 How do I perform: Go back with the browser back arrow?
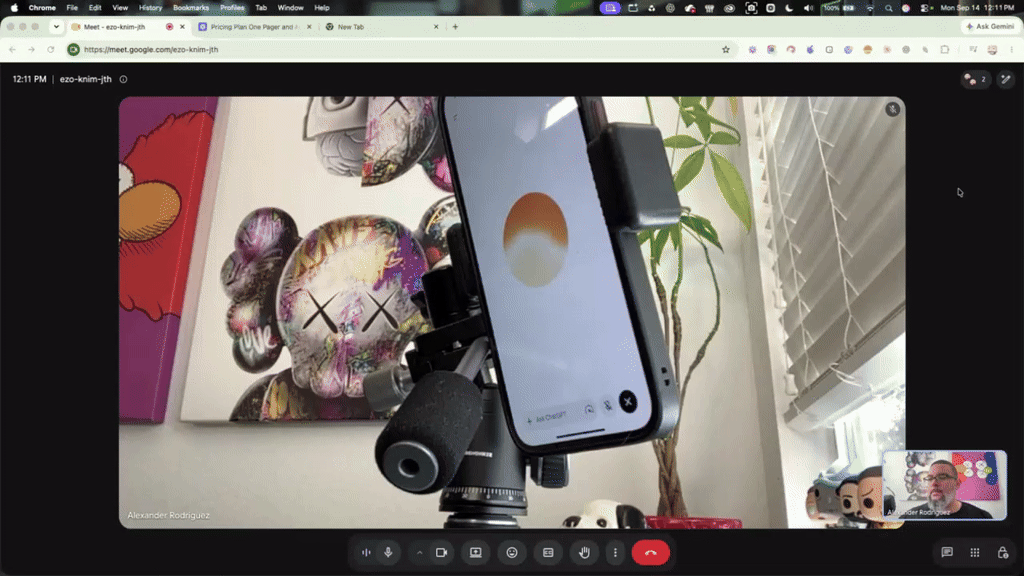click(x=12, y=50)
